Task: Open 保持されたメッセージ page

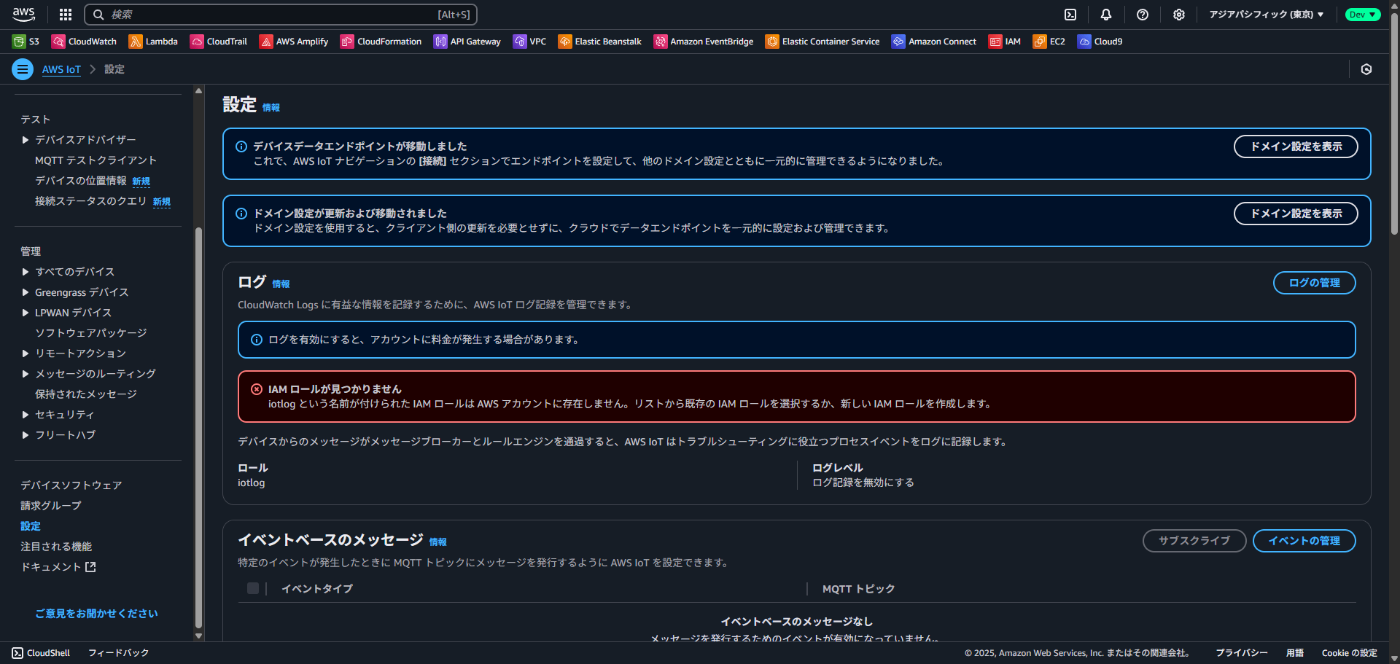Action: (x=86, y=394)
